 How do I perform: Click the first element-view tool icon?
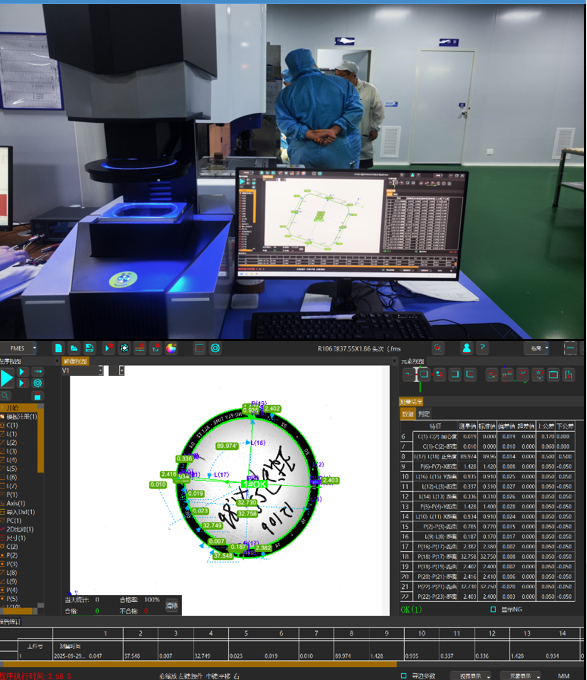[x=409, y=374]
